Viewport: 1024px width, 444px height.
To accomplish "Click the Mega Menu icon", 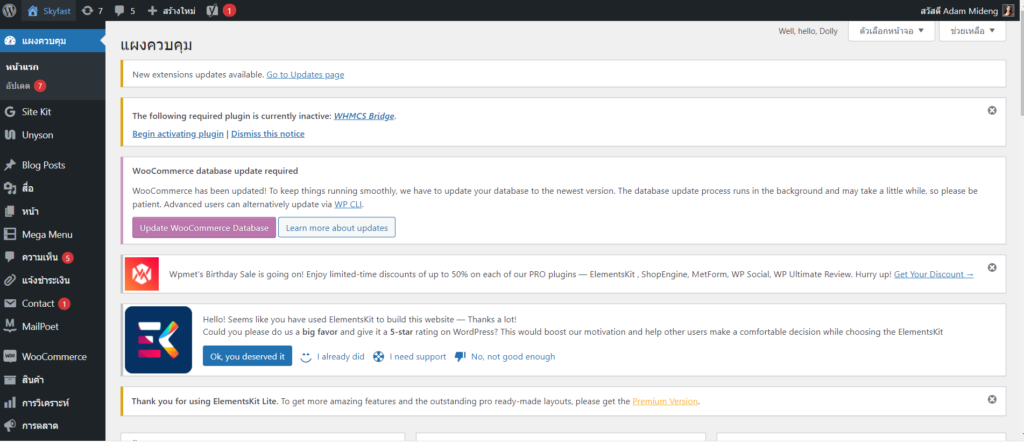I will pyautogui.click(x=10, y=234).
